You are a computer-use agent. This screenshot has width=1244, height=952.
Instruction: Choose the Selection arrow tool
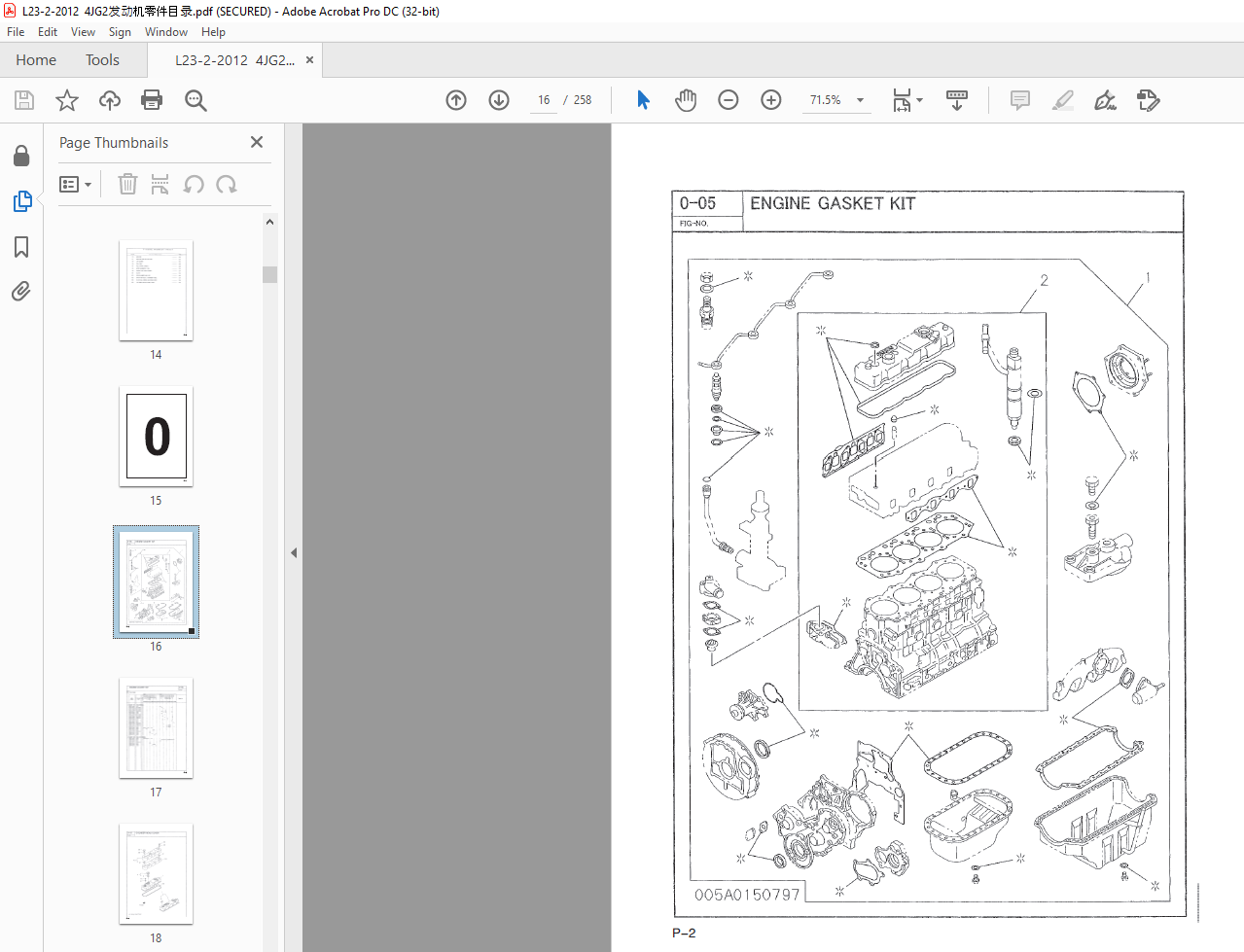tap(643, 100)
